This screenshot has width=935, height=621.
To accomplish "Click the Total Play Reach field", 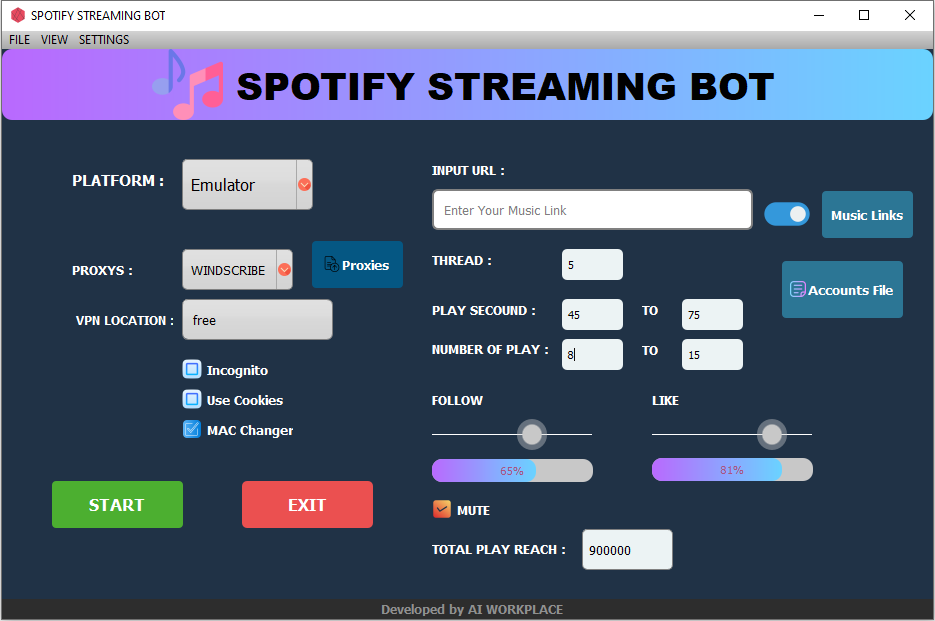I will (627, 549).
